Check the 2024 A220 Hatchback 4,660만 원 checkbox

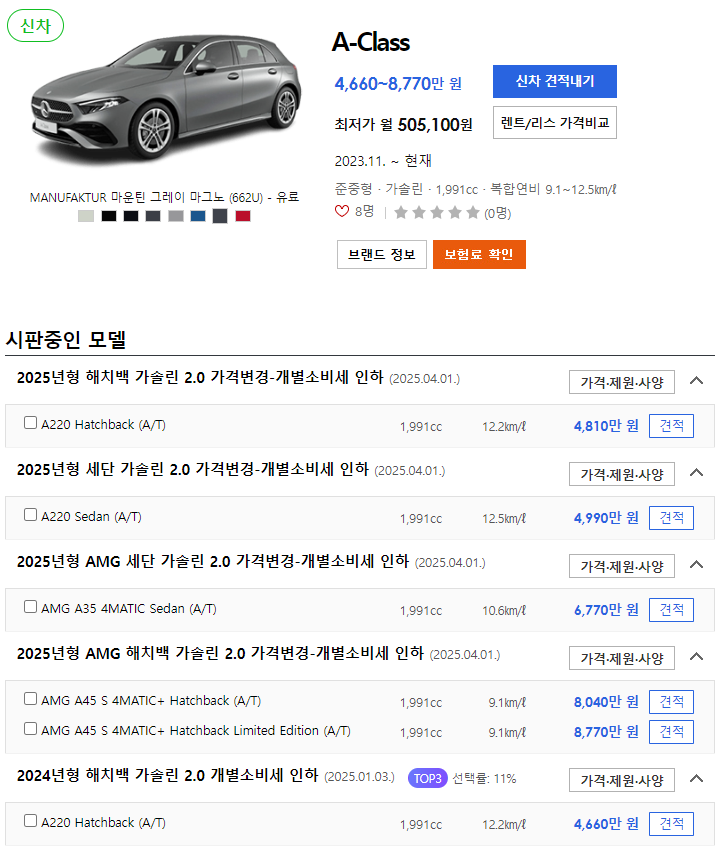(31, 821)
